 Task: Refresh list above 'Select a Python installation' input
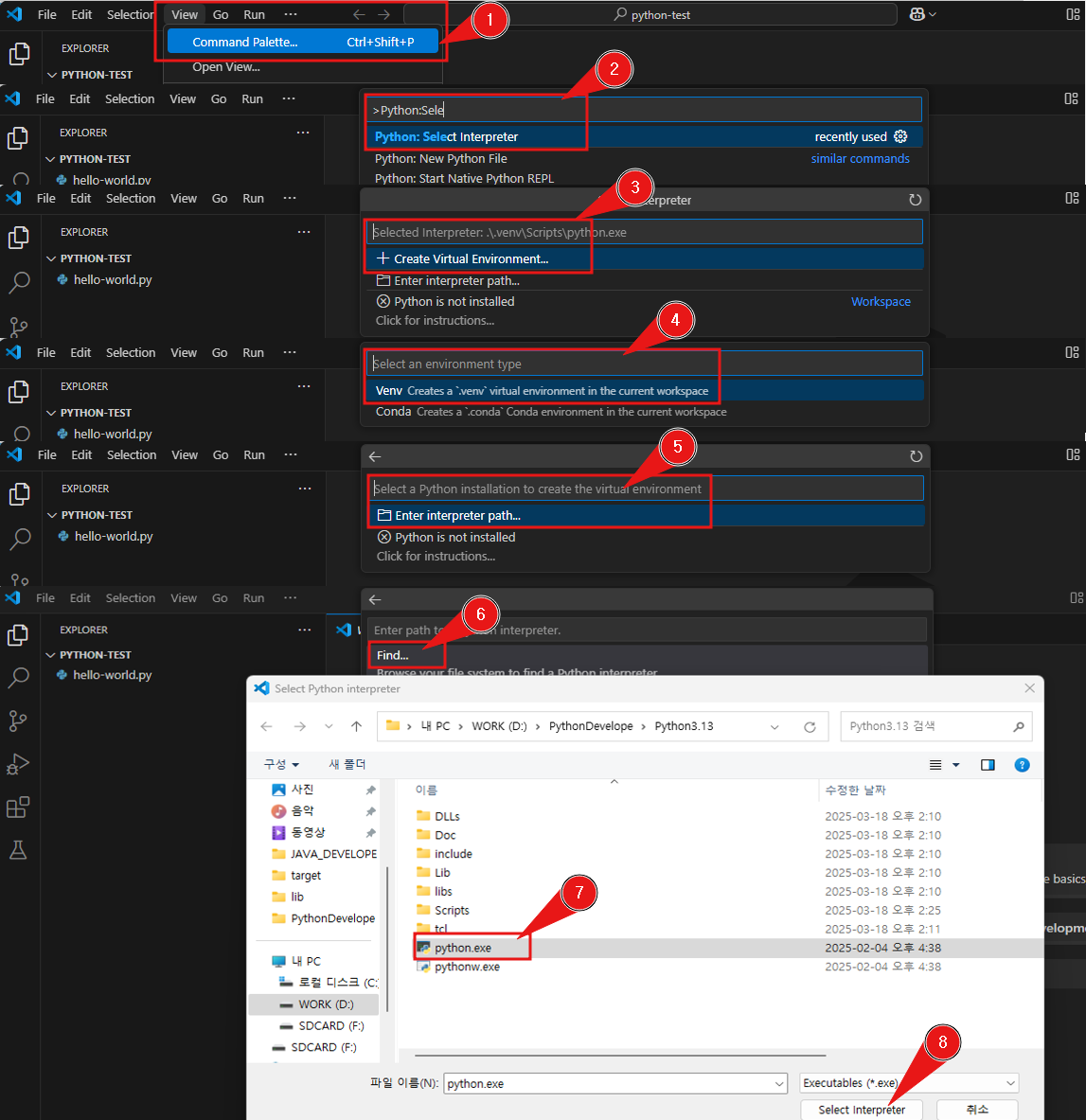tap(916, 456)
